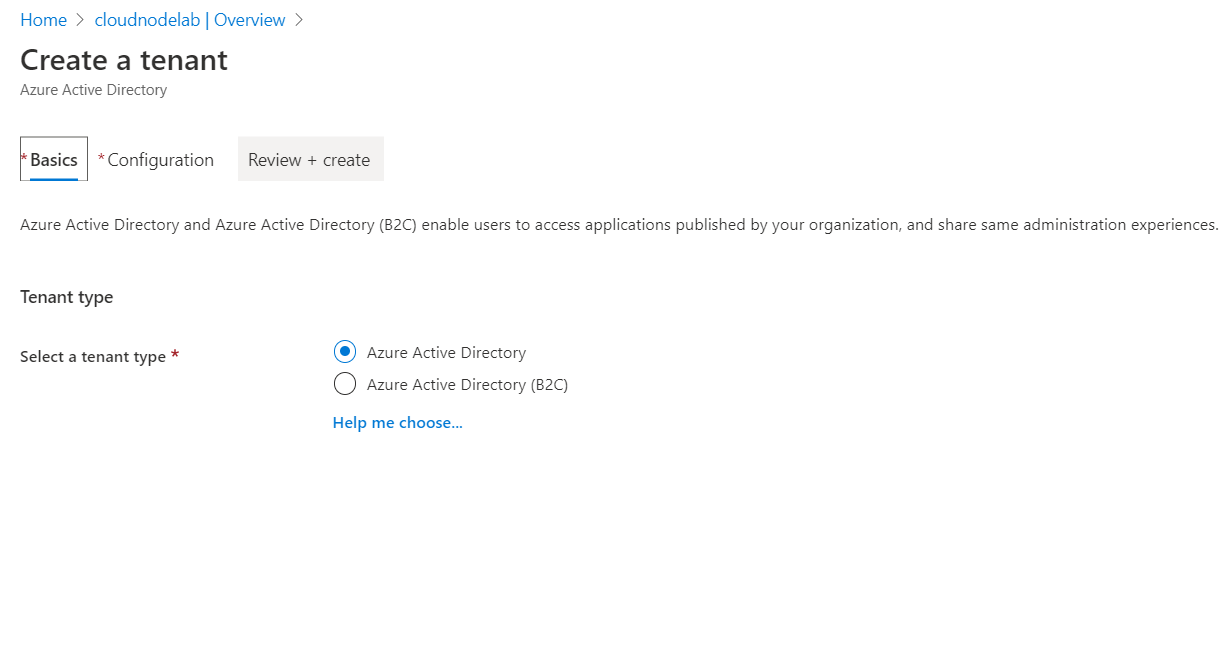Screen dimensions: 1220x661
Task: Go to the Home breadcrumb link
Action: point(43,20)
